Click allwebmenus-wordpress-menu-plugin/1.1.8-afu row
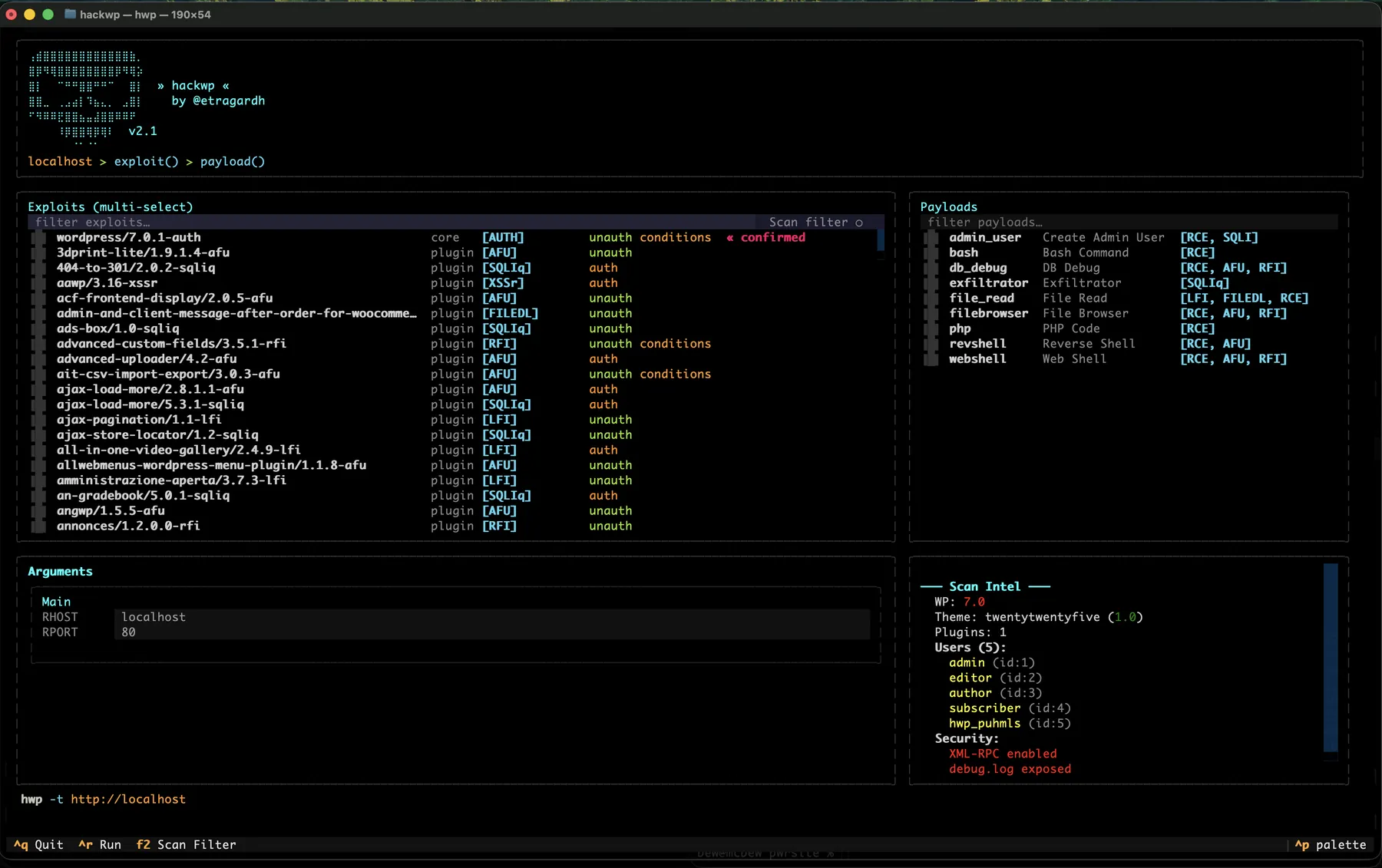 click(453, 465)
